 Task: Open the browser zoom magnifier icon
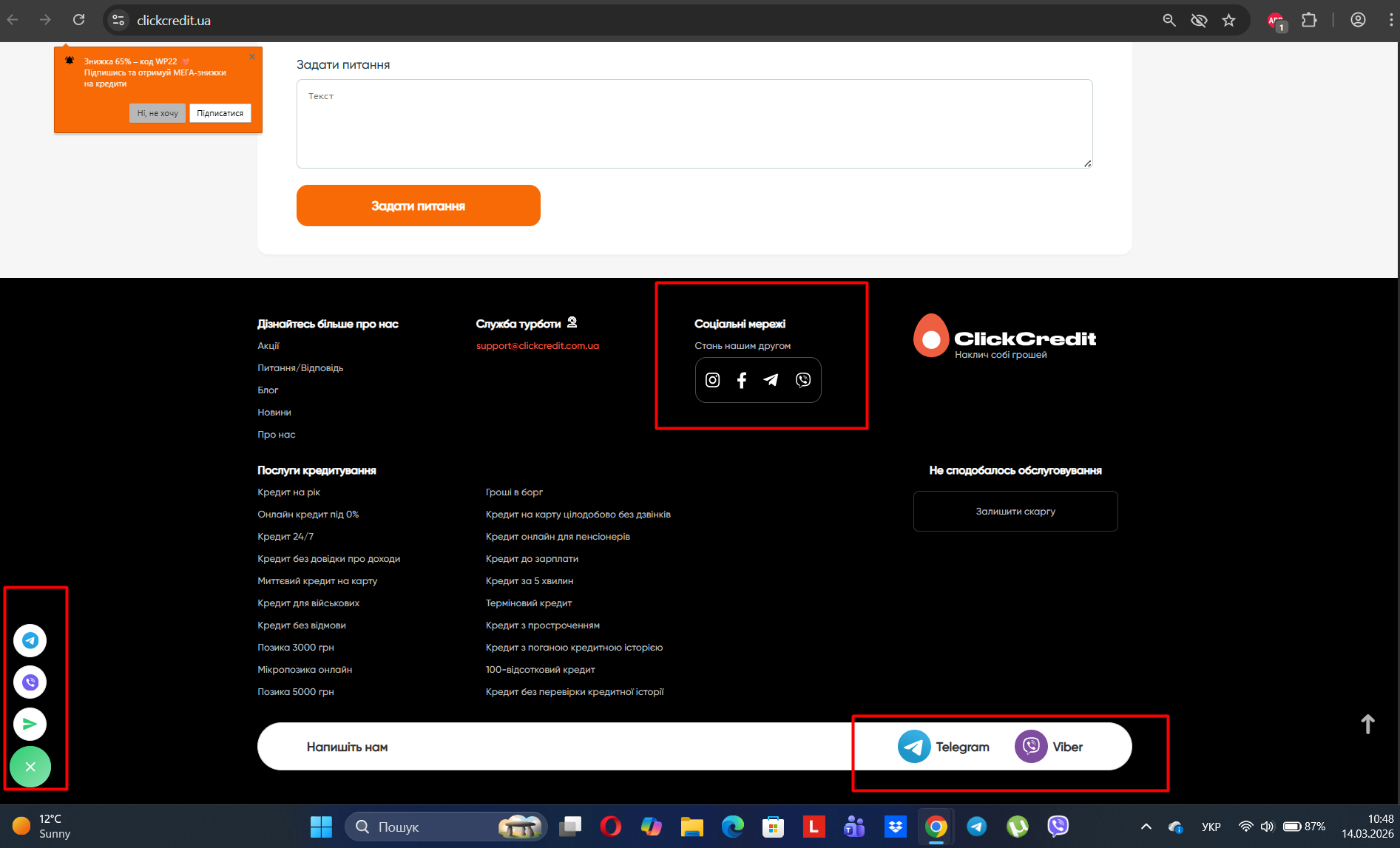1169,20
